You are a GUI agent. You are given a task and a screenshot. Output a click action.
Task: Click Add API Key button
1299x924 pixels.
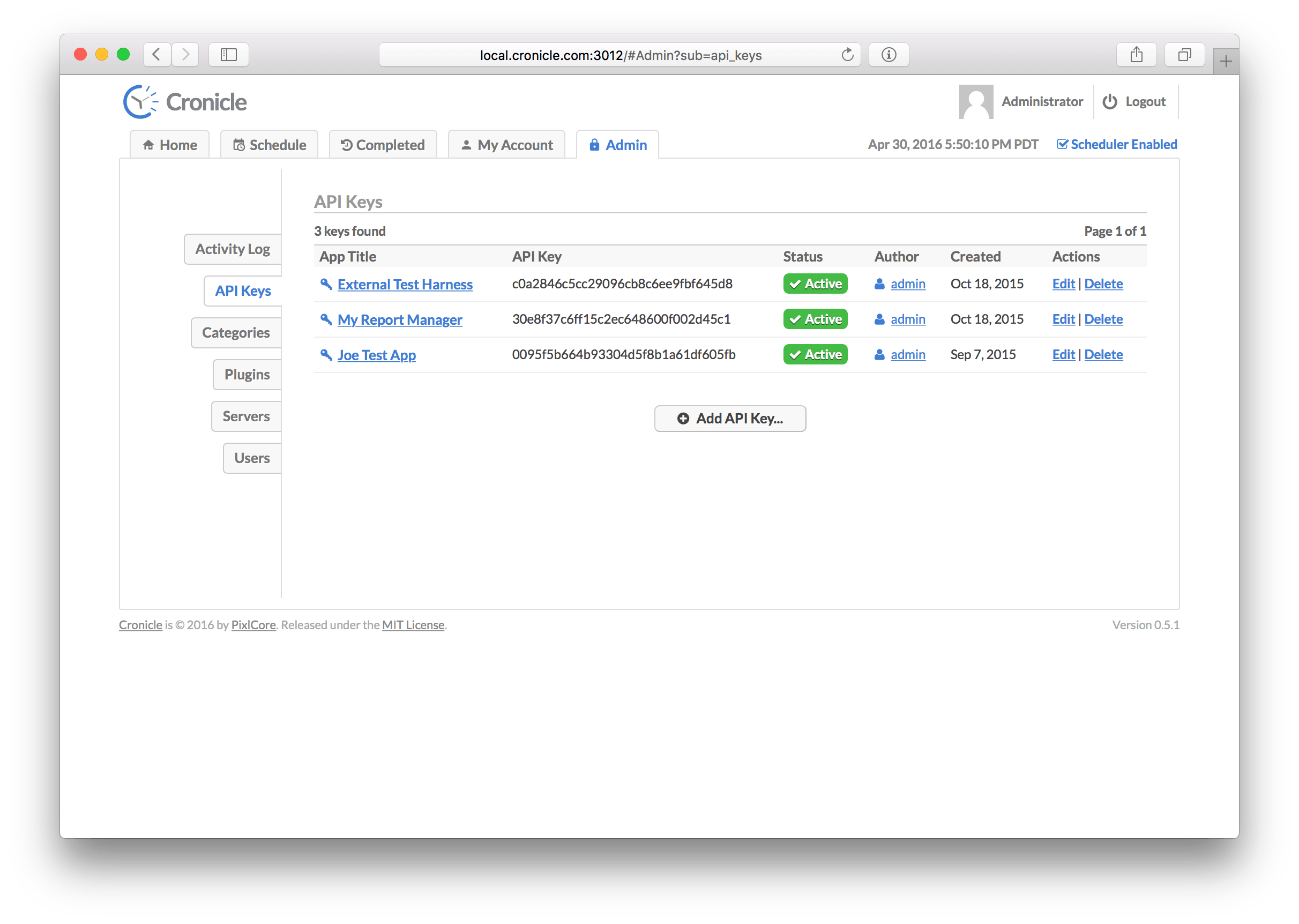[x=730, y=419]
